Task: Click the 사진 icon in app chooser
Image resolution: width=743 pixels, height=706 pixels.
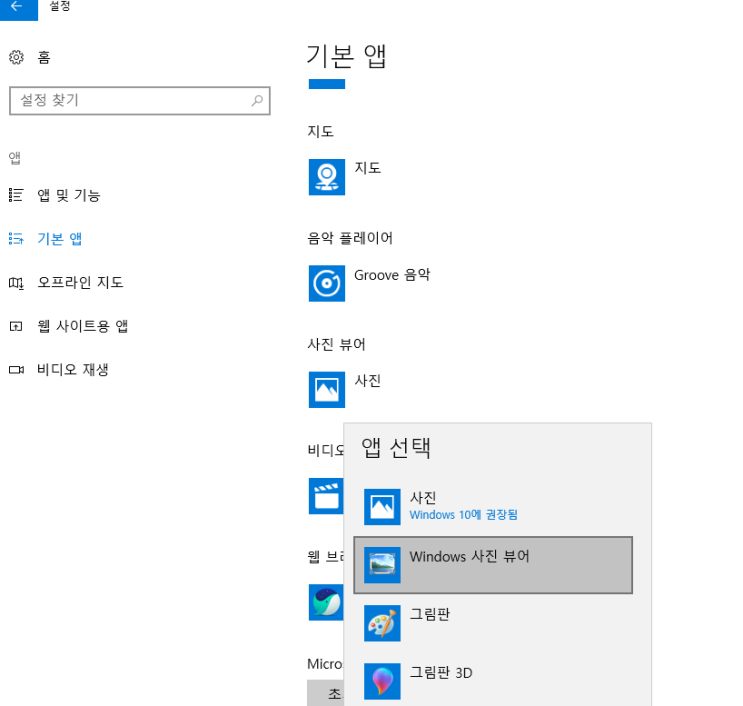Action: (382, 507)
